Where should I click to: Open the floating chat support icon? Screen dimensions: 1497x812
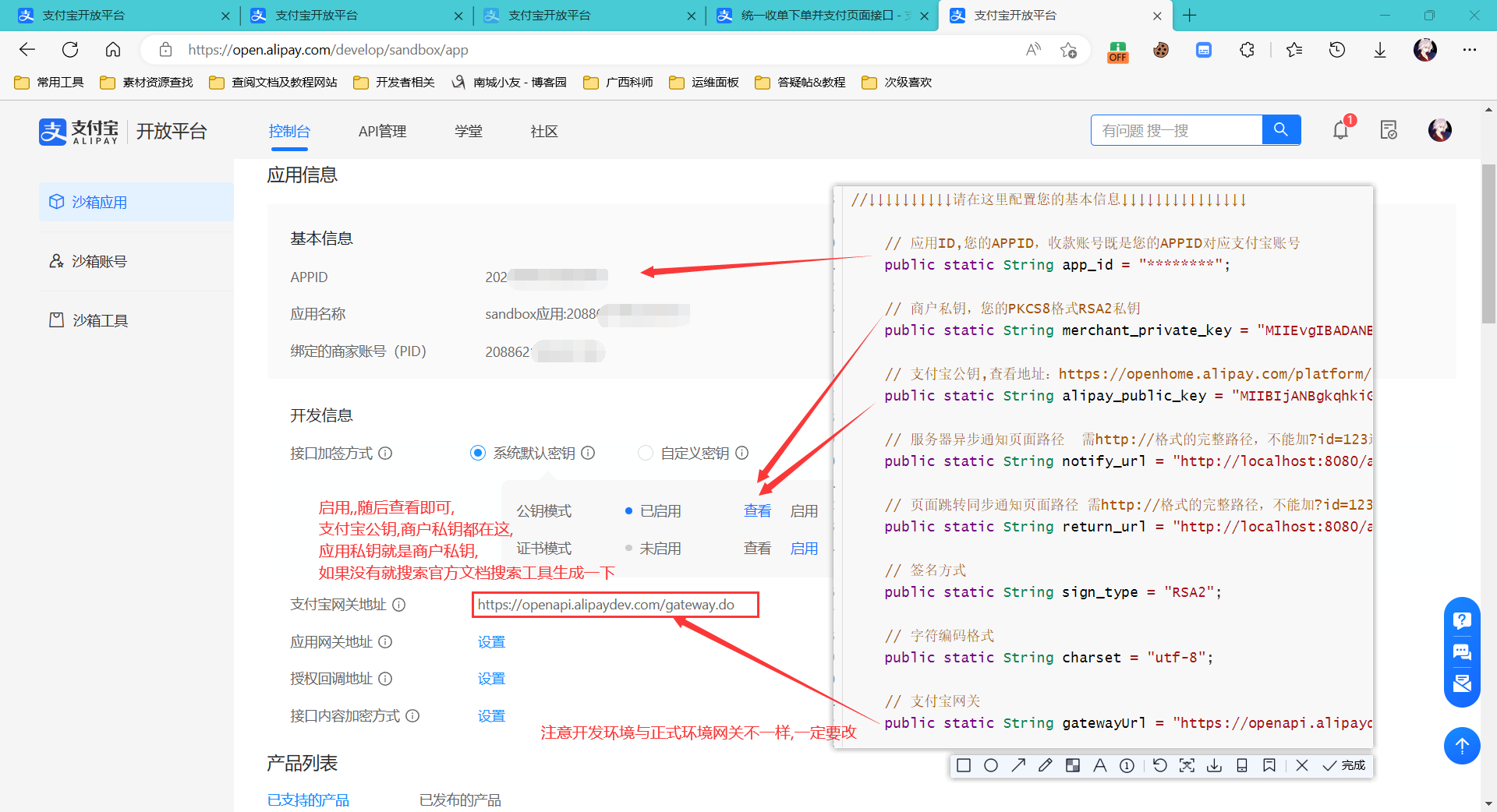[1462, 652]
